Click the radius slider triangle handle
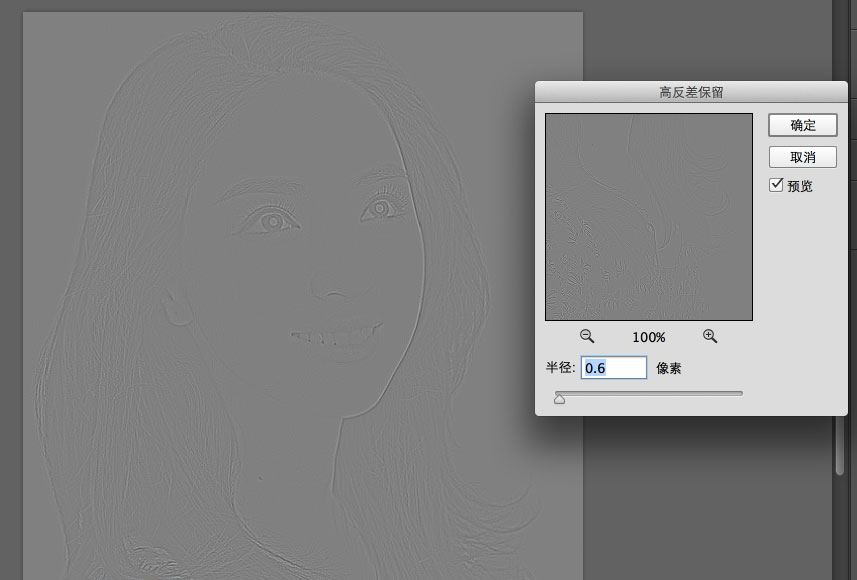Image resolution: width=857 pixels, height=580 pixels. pos(559,399)
